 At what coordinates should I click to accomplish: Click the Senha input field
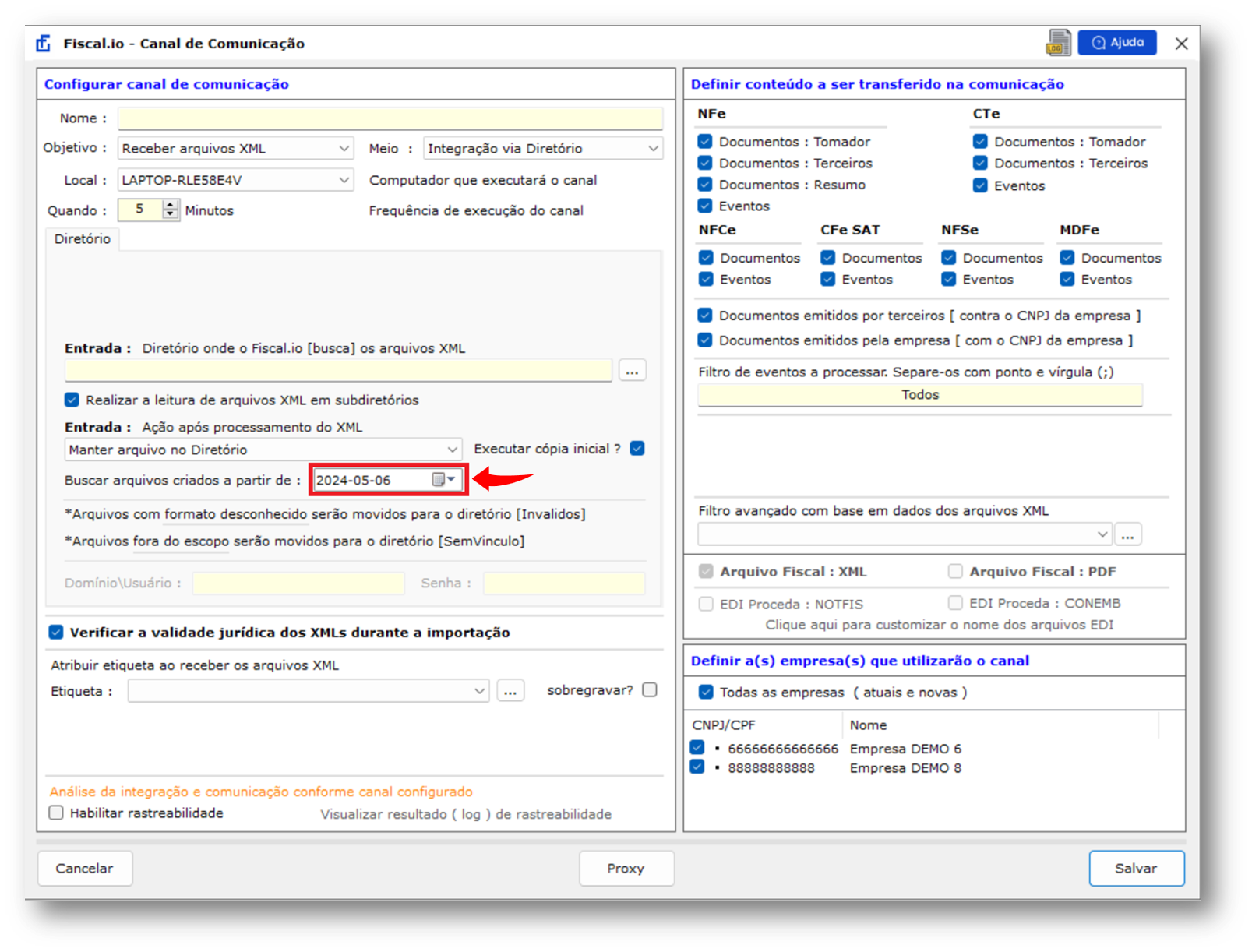point(563,583)
